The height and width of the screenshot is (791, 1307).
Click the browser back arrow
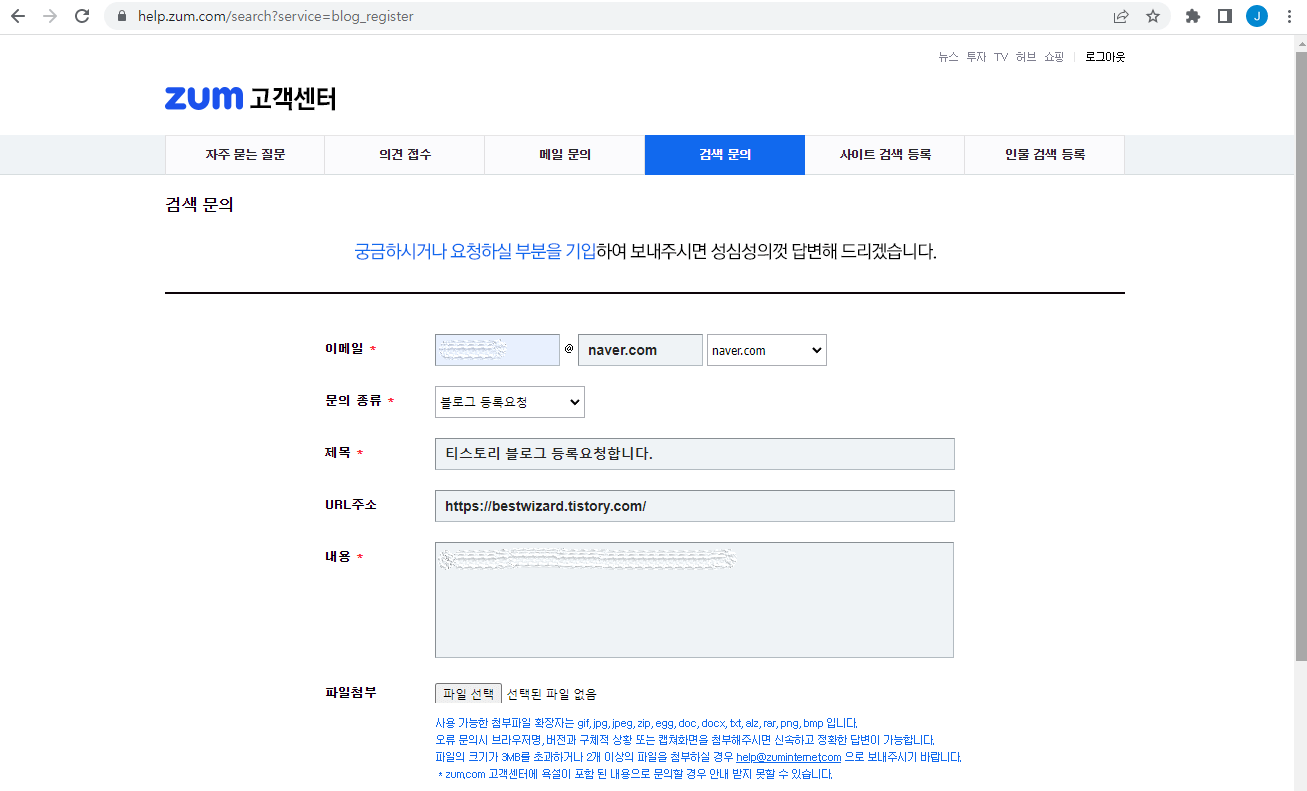click(18, 16)
